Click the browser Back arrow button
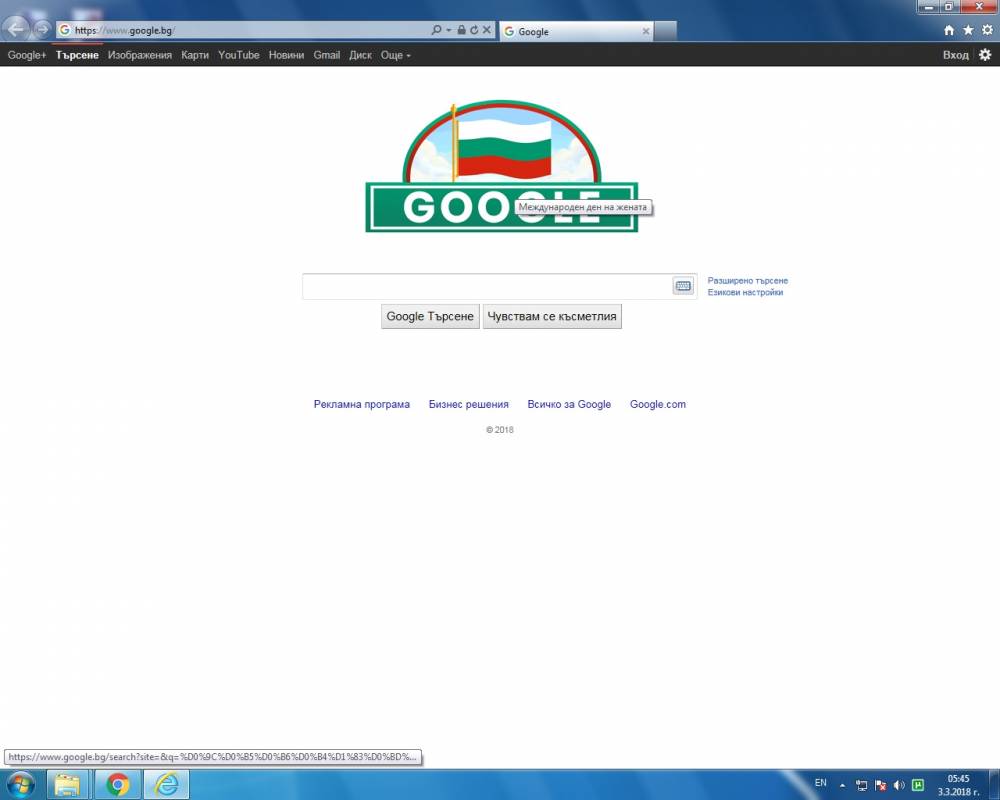Image resolution: width=1000 pixels, height=800 pixels. point(15,29)
